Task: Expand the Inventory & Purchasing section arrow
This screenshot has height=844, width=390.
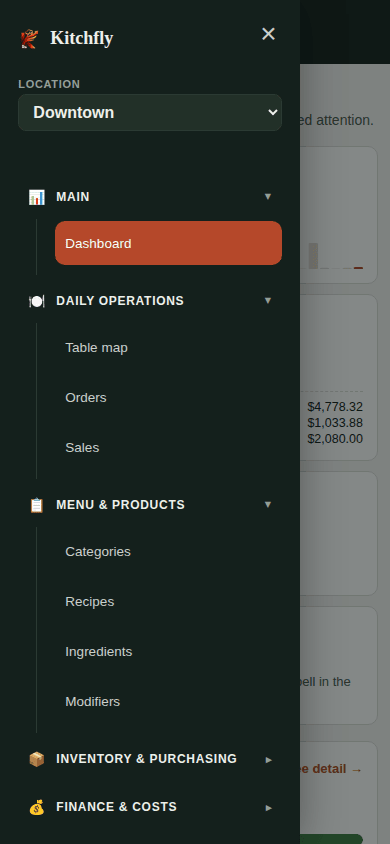Action: (x=268, y=759)
